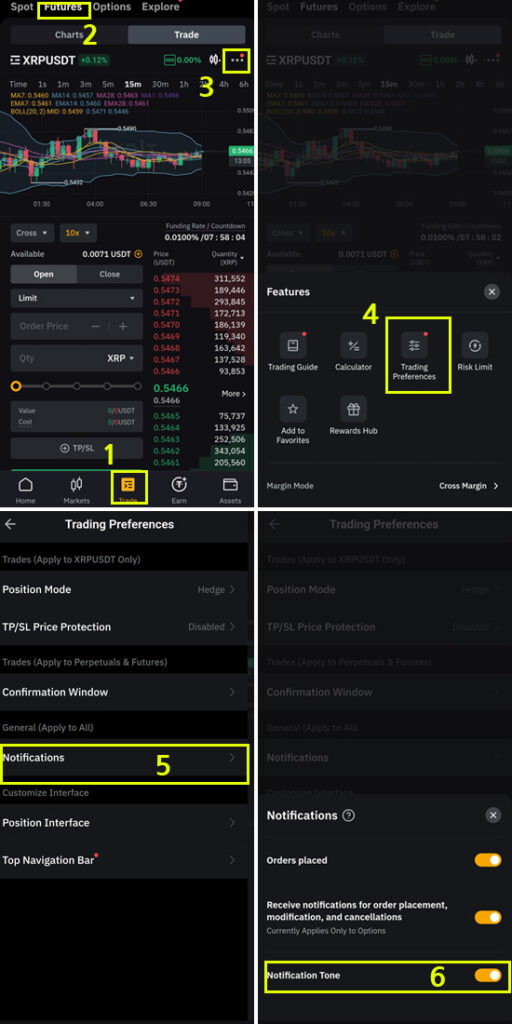Screen dimensions: 512x1024
Task: Turn off the Orders placed toggle
Action: 488,860
